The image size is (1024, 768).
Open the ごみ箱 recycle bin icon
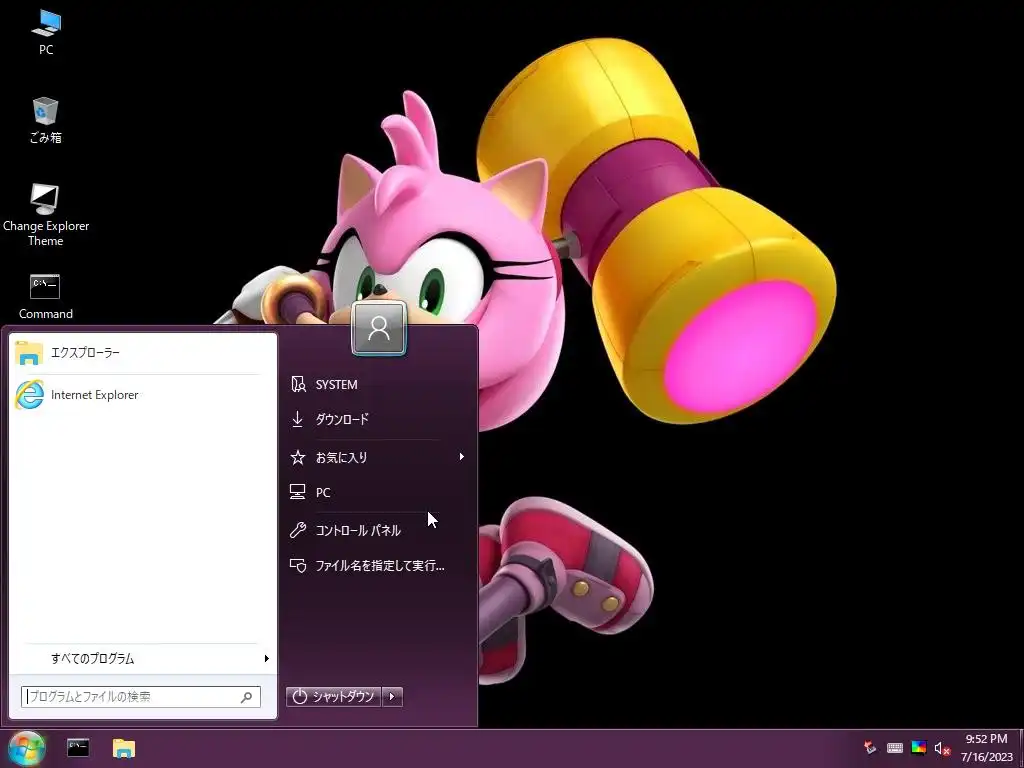click(46, 120)
